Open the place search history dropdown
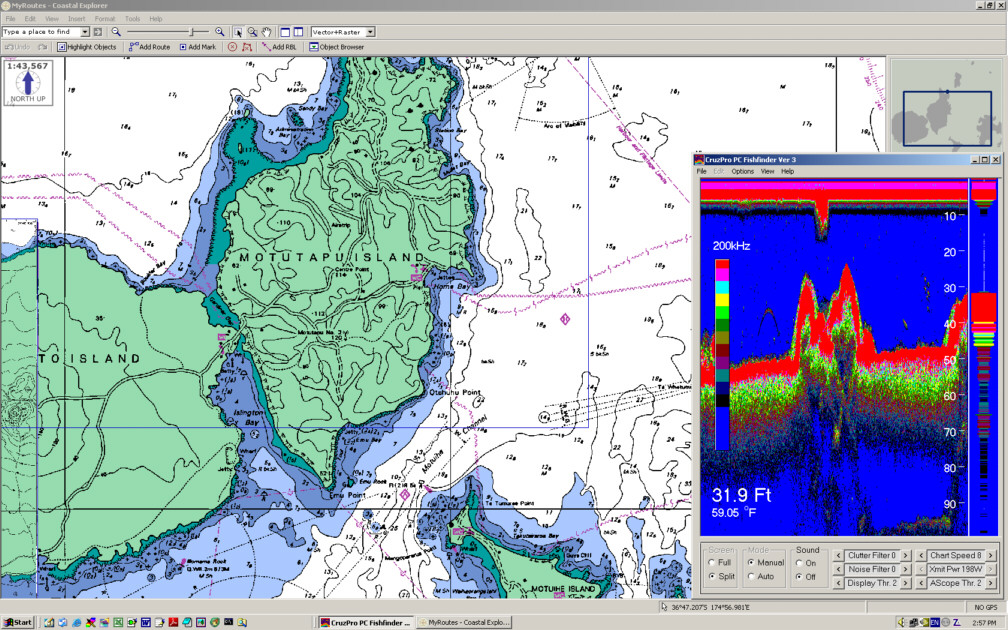This screenshot has height=630, width=1008. 86,31
